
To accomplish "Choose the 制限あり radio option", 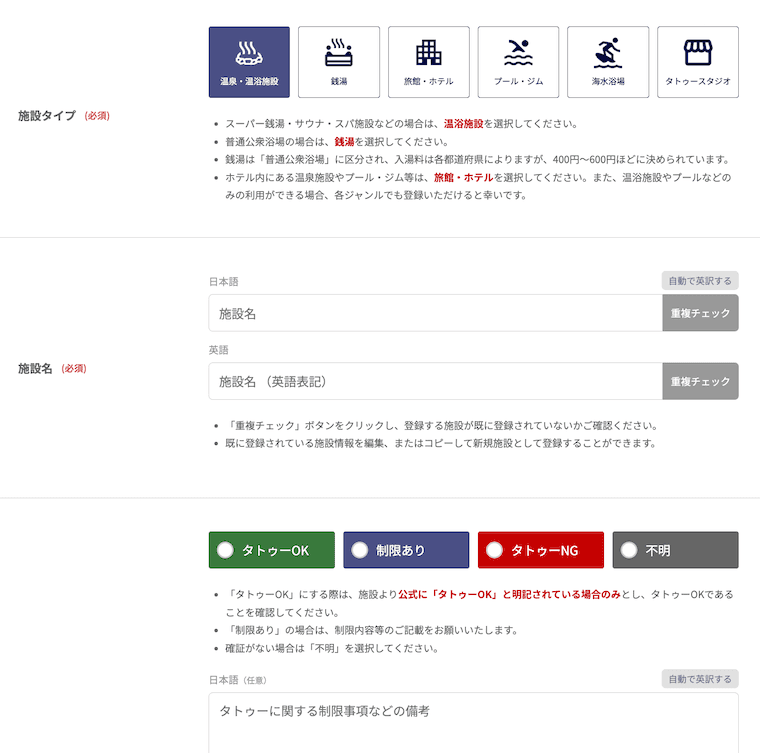I will (406, 550).
